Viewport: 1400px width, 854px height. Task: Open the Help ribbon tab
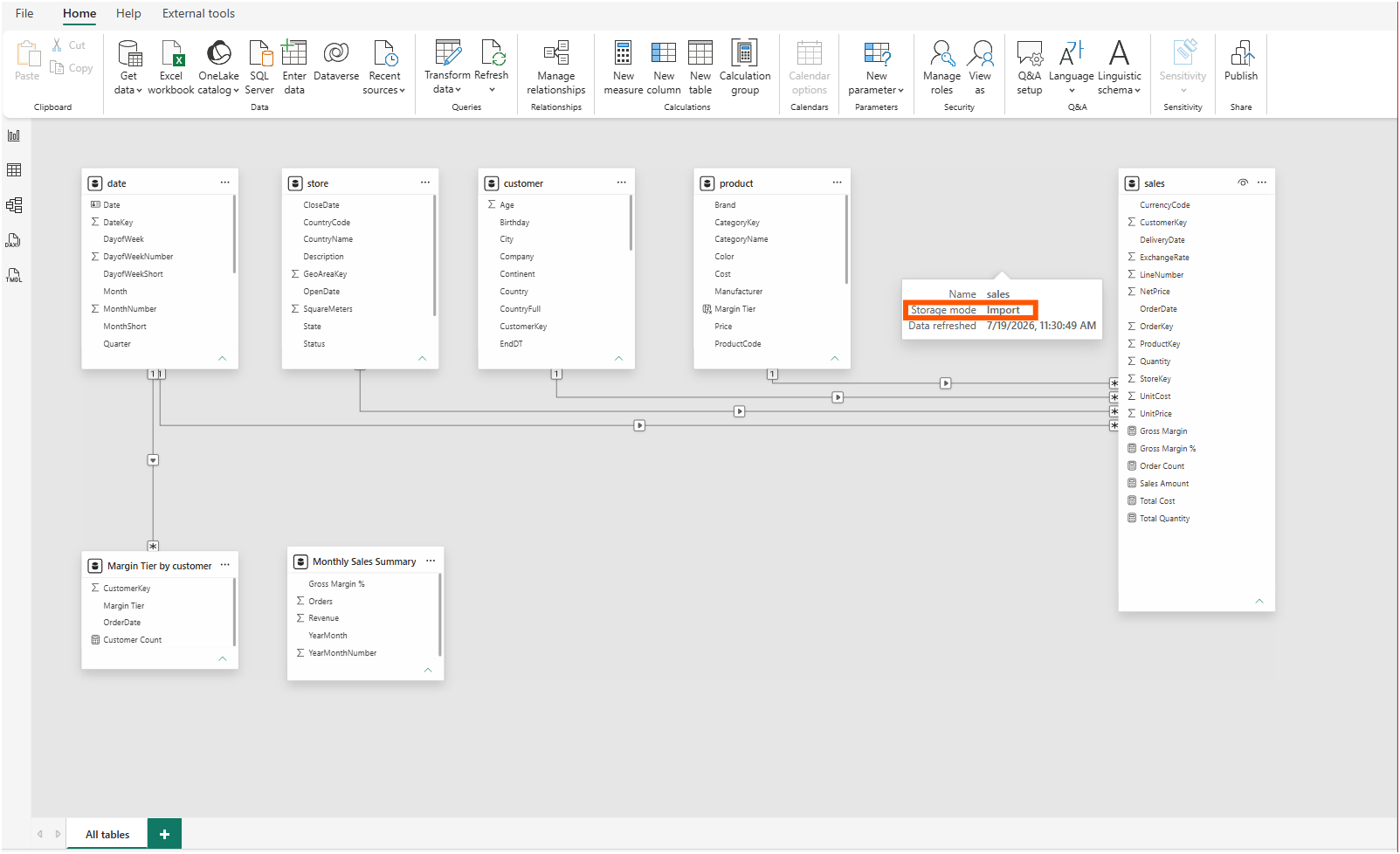coord(128,13)
